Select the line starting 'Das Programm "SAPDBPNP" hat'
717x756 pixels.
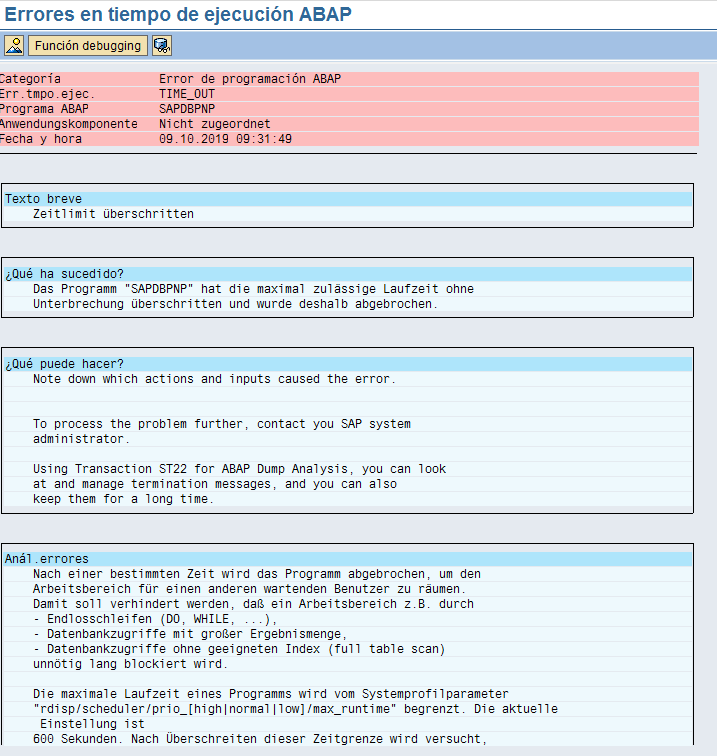click(x=253, y=289)
